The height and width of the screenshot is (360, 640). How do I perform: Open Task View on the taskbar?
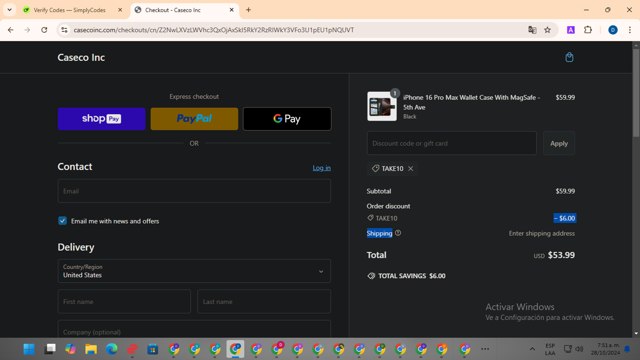(50, 349)
